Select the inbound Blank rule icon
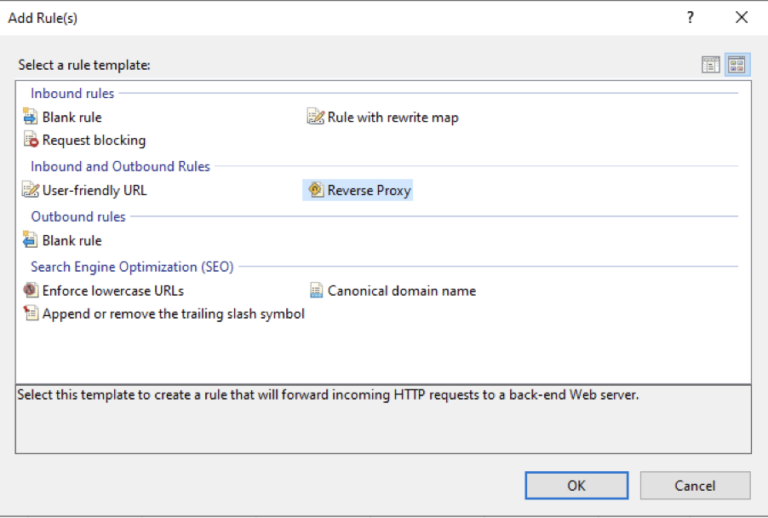Viewport: 768px width, 518px height. (30, 117)
